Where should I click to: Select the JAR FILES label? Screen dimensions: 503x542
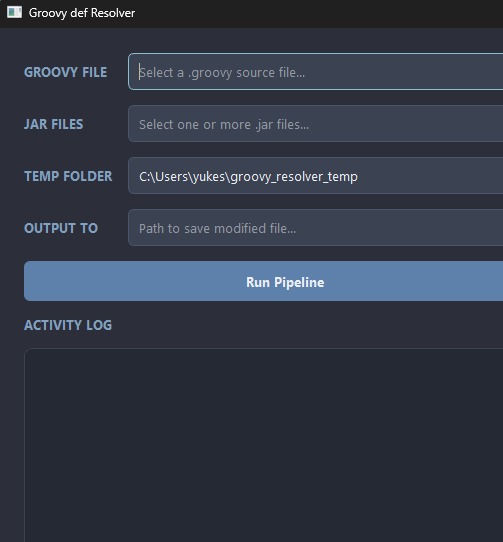coord(54,124)
